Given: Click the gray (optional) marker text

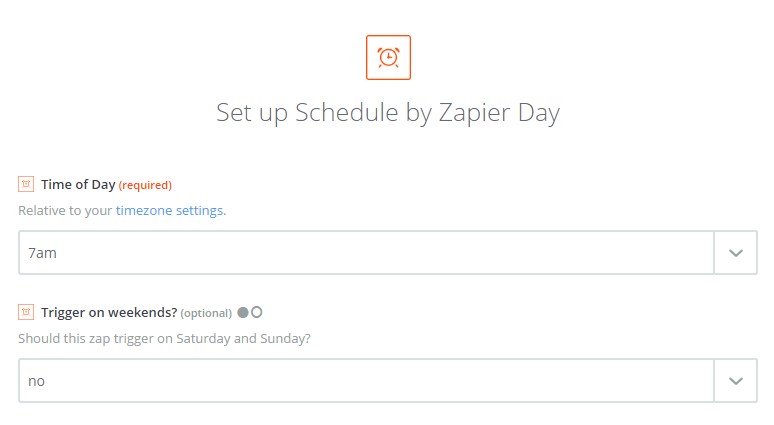Looking at the screenshot, I should click(x=206, y=313).
